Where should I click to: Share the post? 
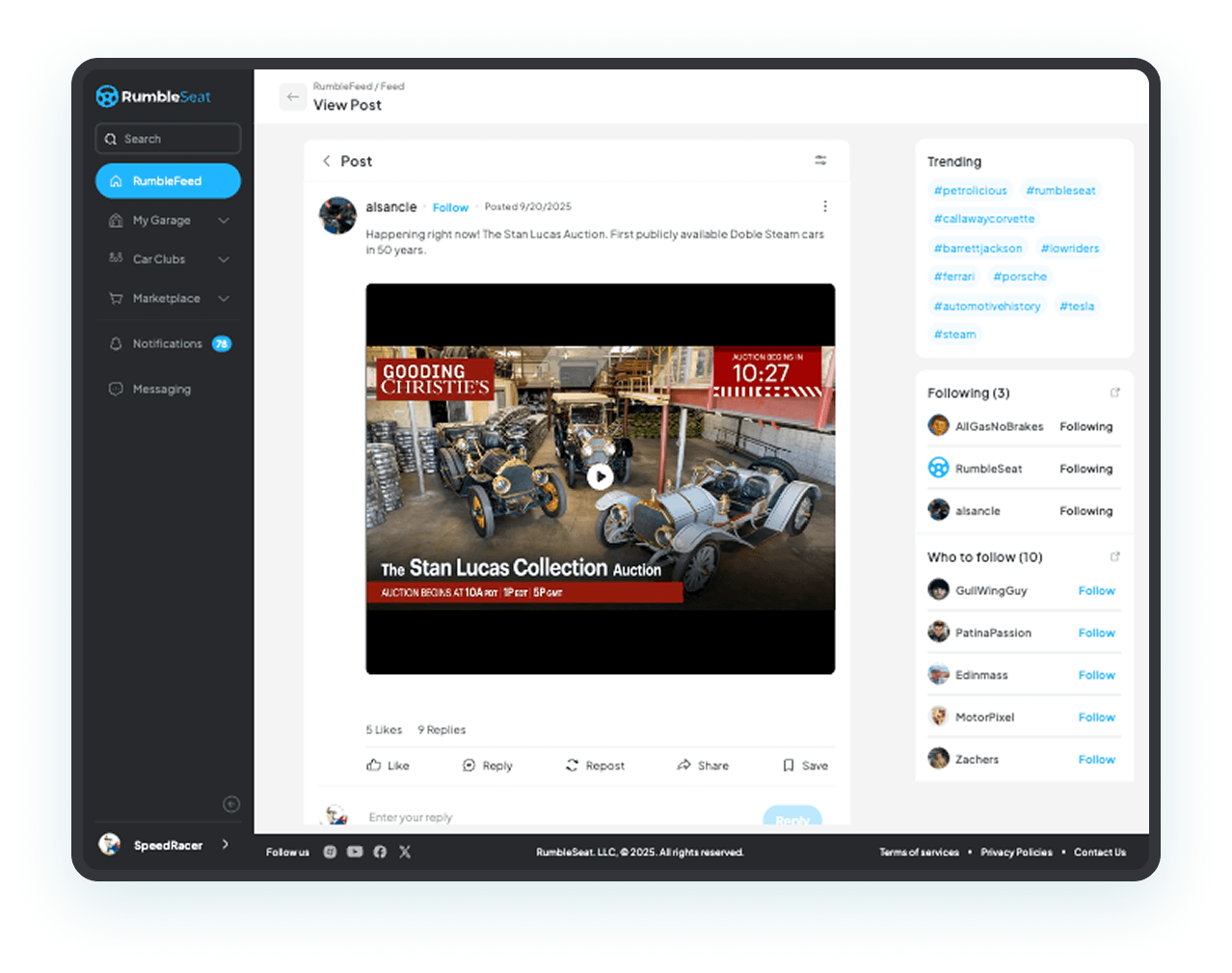(703, 766)
